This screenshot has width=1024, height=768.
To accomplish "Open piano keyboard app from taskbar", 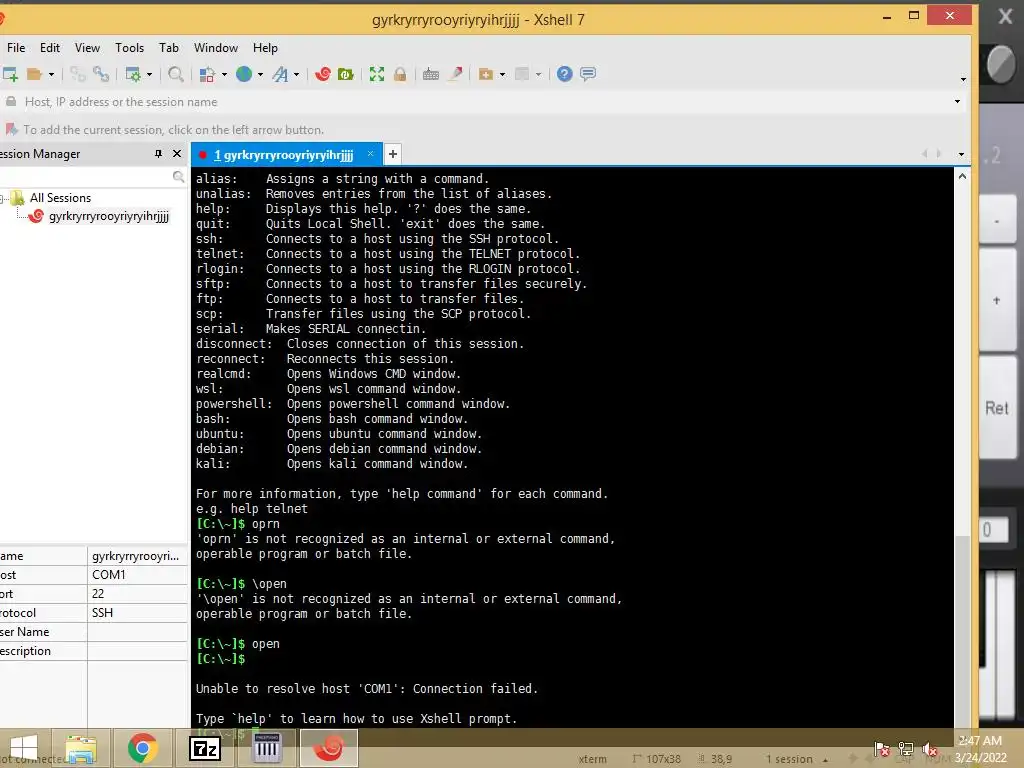I will (x=266, y=748).
